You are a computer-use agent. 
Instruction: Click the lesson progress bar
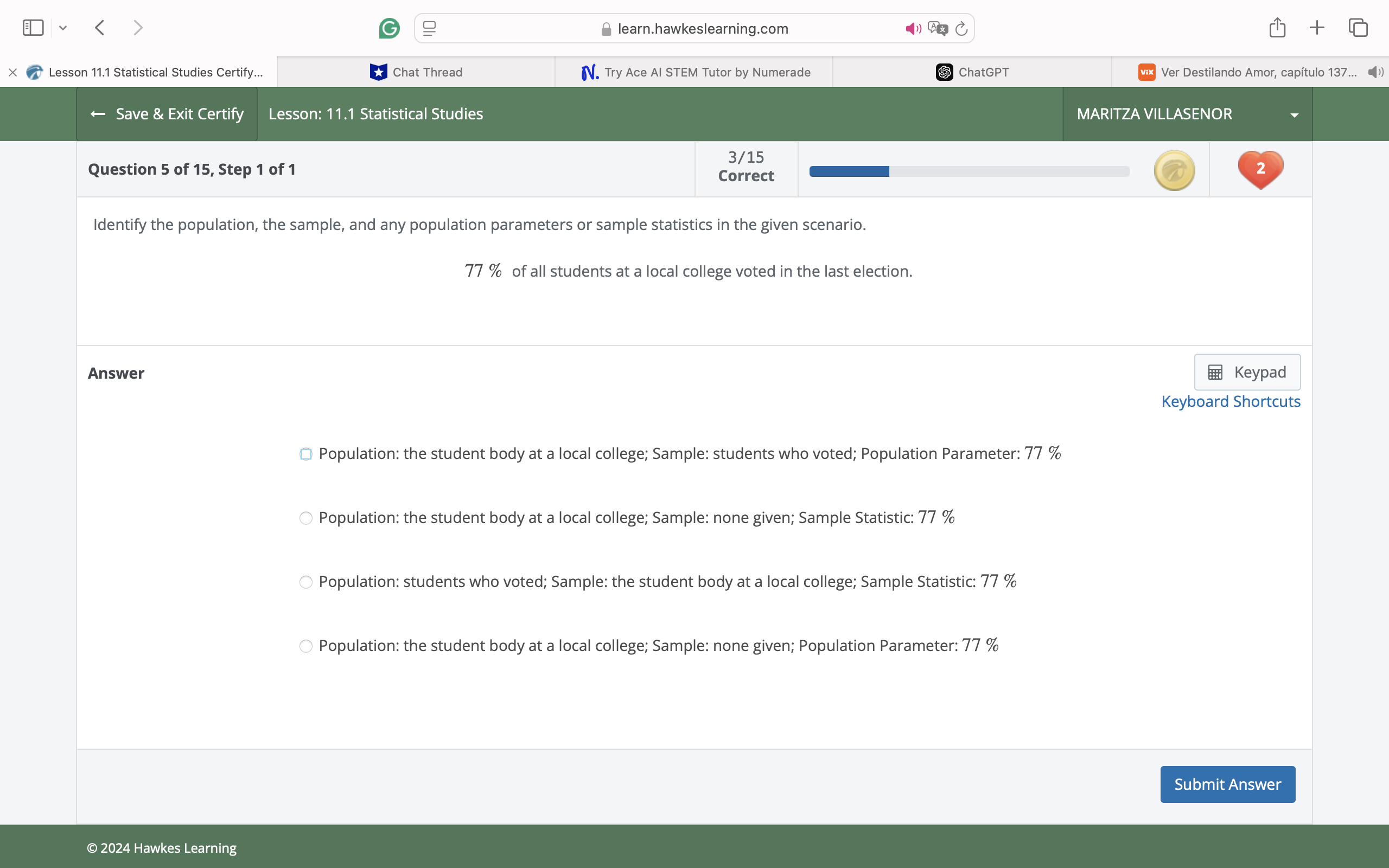969,170
